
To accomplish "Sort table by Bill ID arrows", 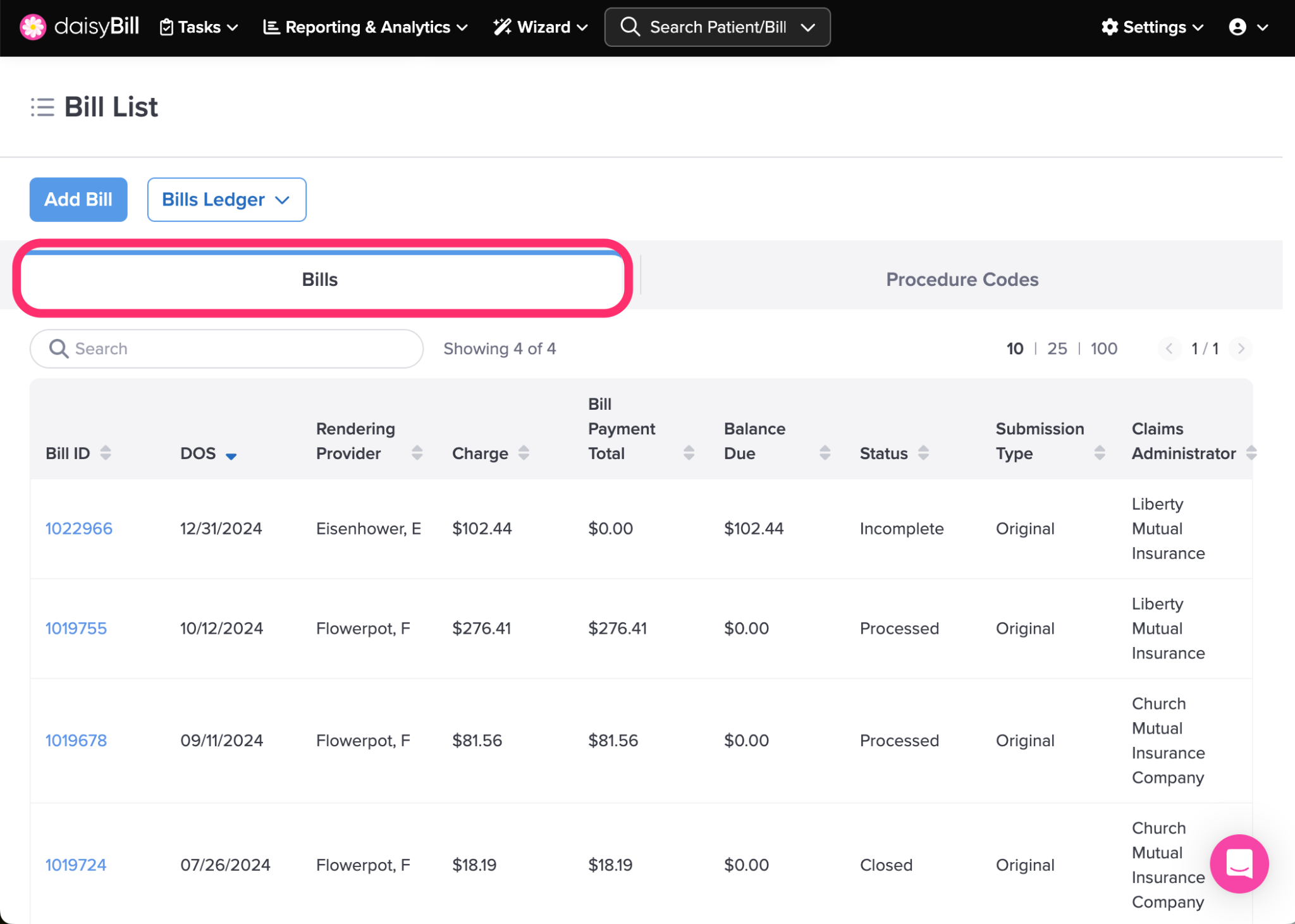I will (x=106, y=453).
